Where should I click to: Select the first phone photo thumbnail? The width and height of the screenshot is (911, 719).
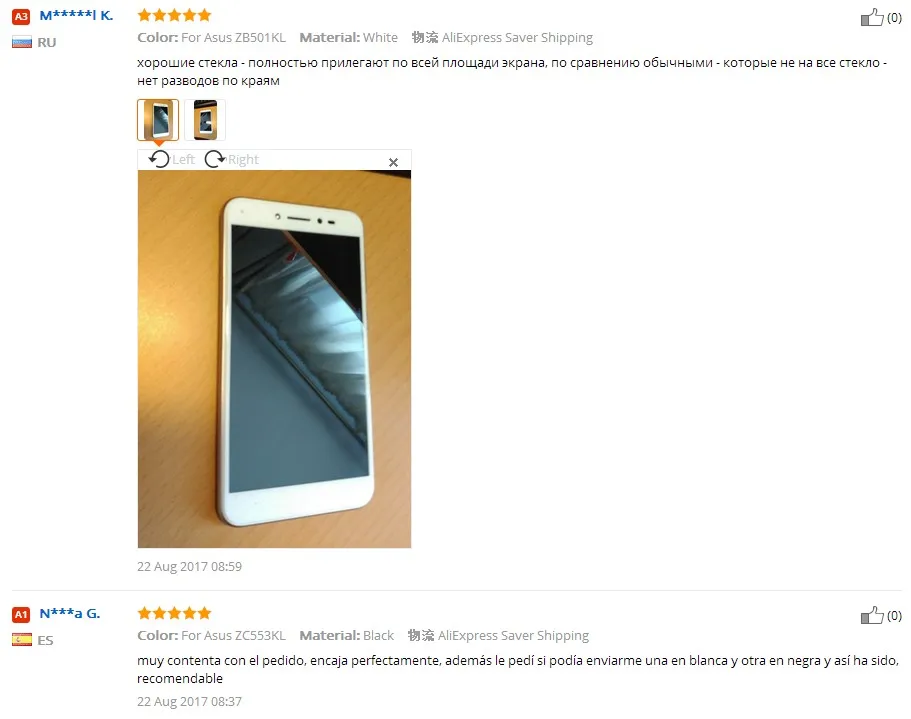click(x=158, y=120)
